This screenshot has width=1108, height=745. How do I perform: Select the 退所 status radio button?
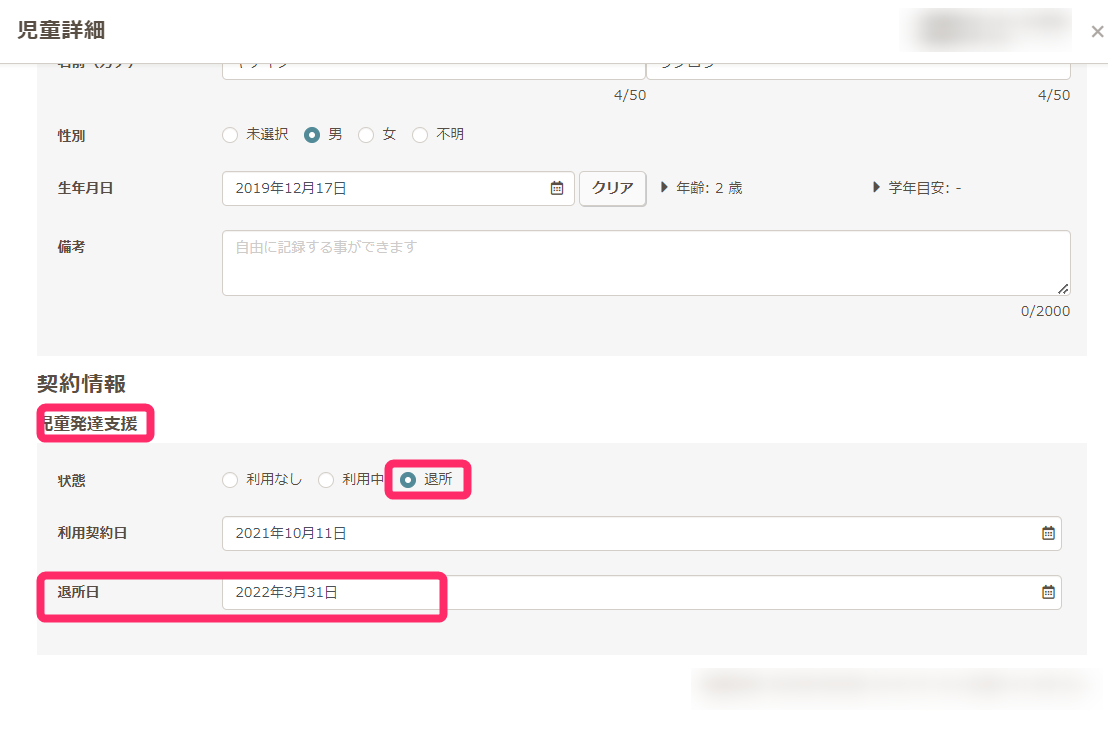coord(408,480)
